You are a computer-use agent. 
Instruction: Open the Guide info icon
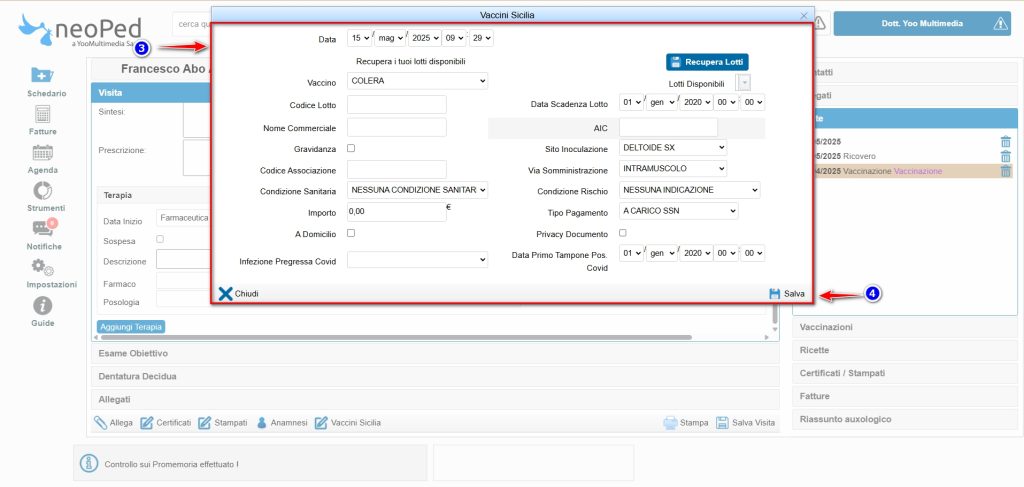tap(42, 306)
